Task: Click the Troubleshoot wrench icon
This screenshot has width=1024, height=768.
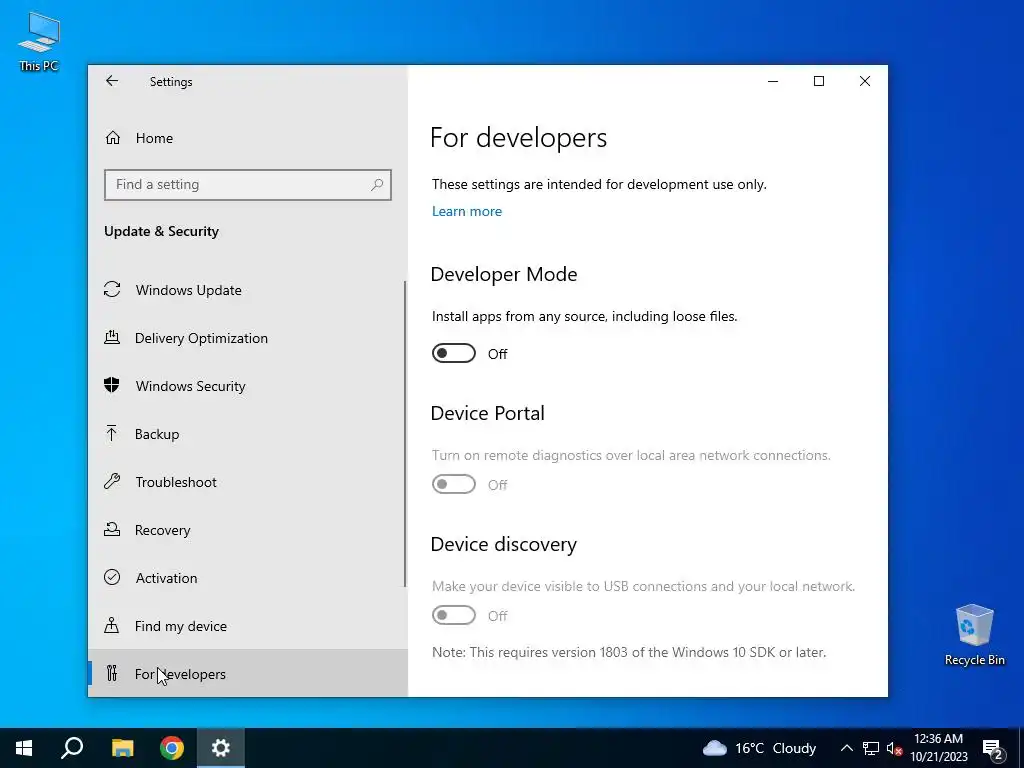Action: pyautogui.click(x=112, y=481)
